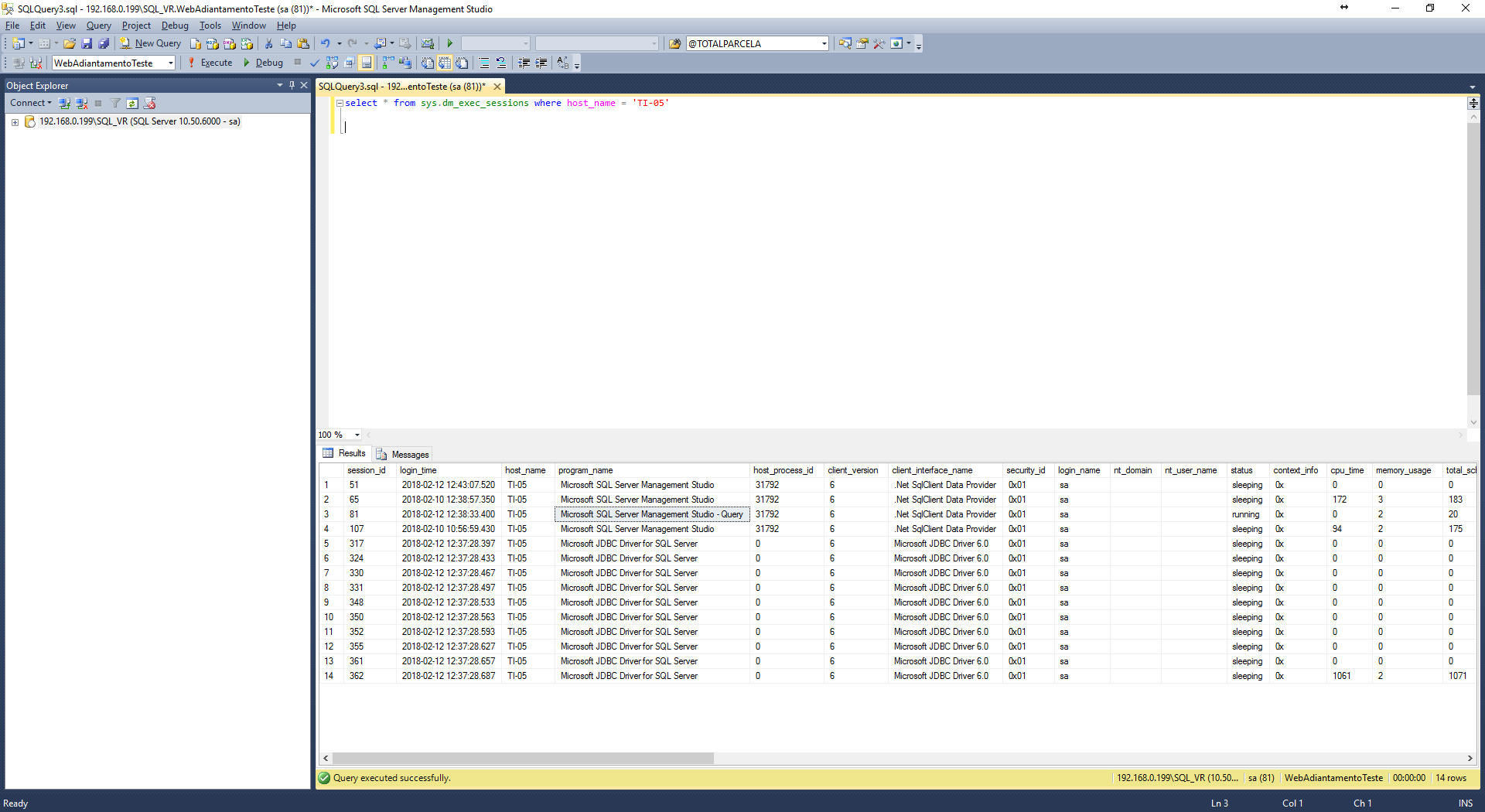This screenshot has width=1485, height=812.
Task: Open the WebAdiantamentoTeste database dropdown
Action: (x=114, y=63)
